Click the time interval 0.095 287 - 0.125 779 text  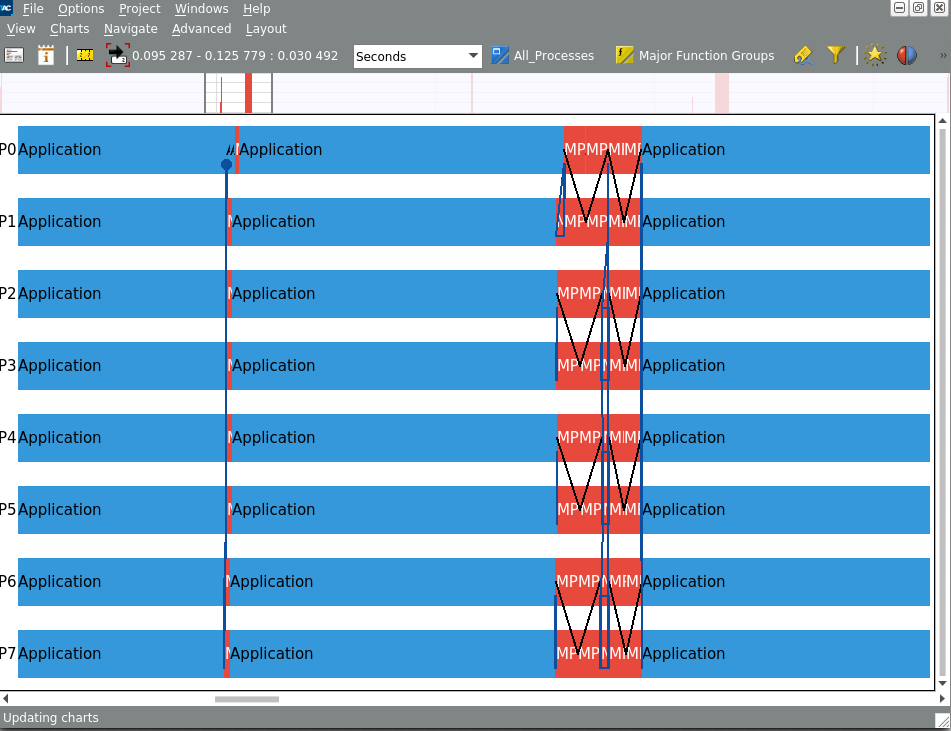tap(235, 56)
